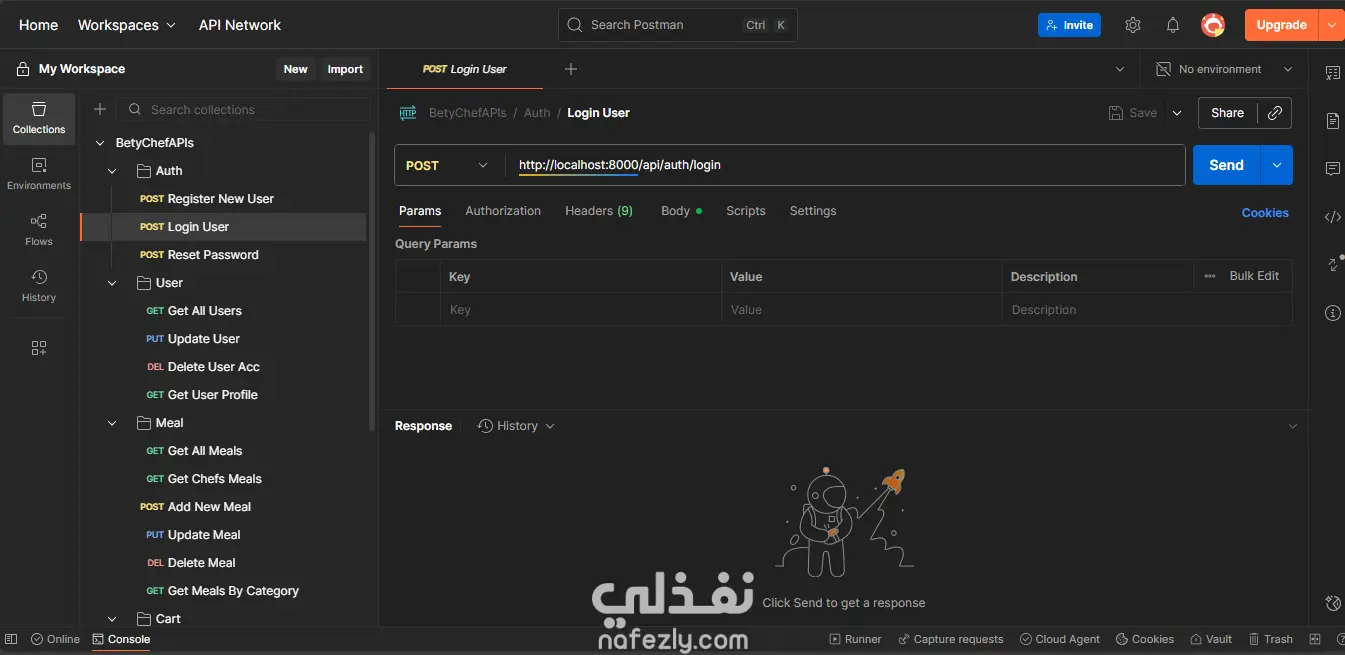Open the POST method dropdown
This screenshot has height=655, width=1345.
[447, 165]
